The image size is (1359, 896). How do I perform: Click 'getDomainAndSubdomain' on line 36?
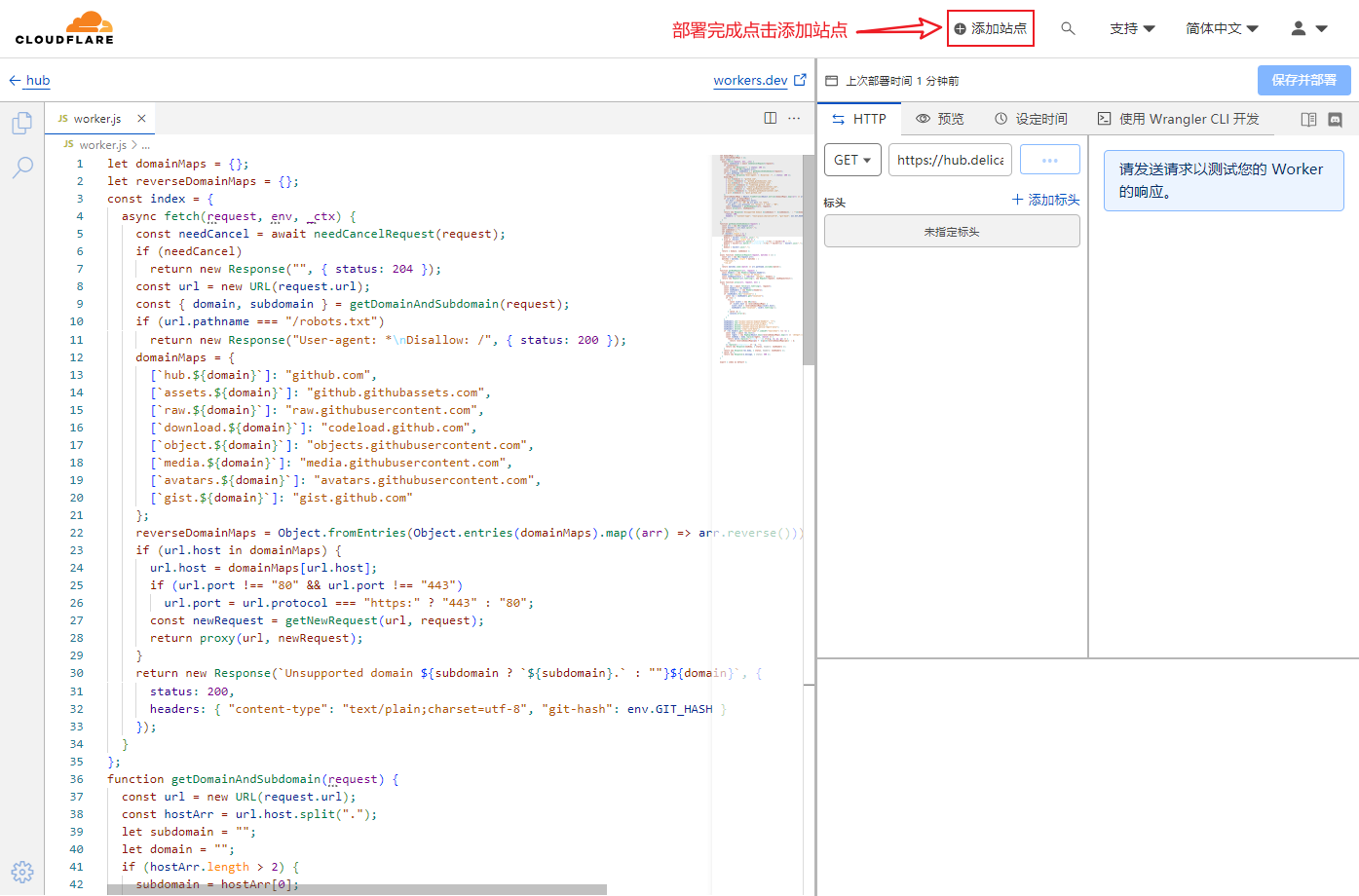tap(245, 779)
